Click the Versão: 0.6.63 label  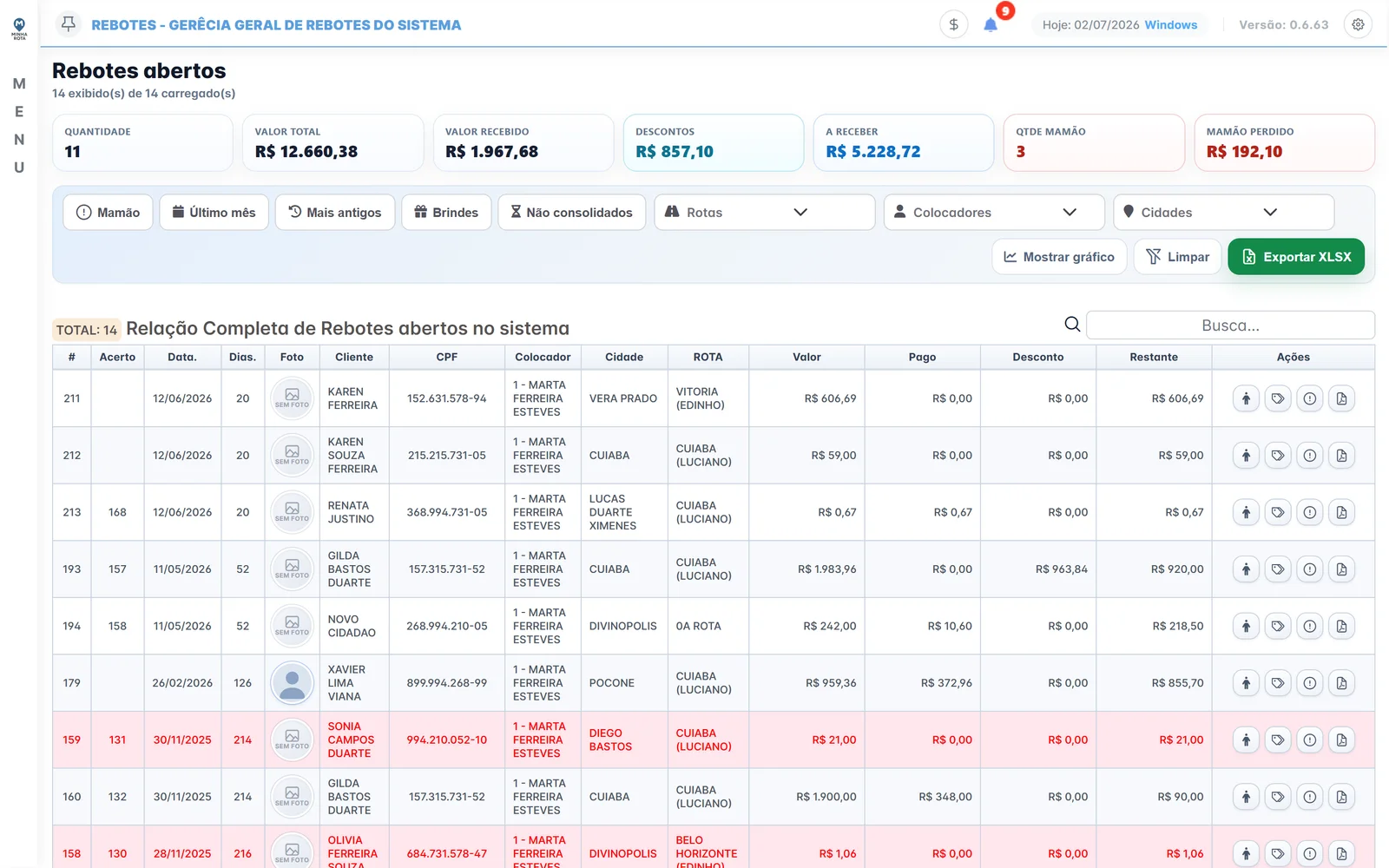(1283, 25)
